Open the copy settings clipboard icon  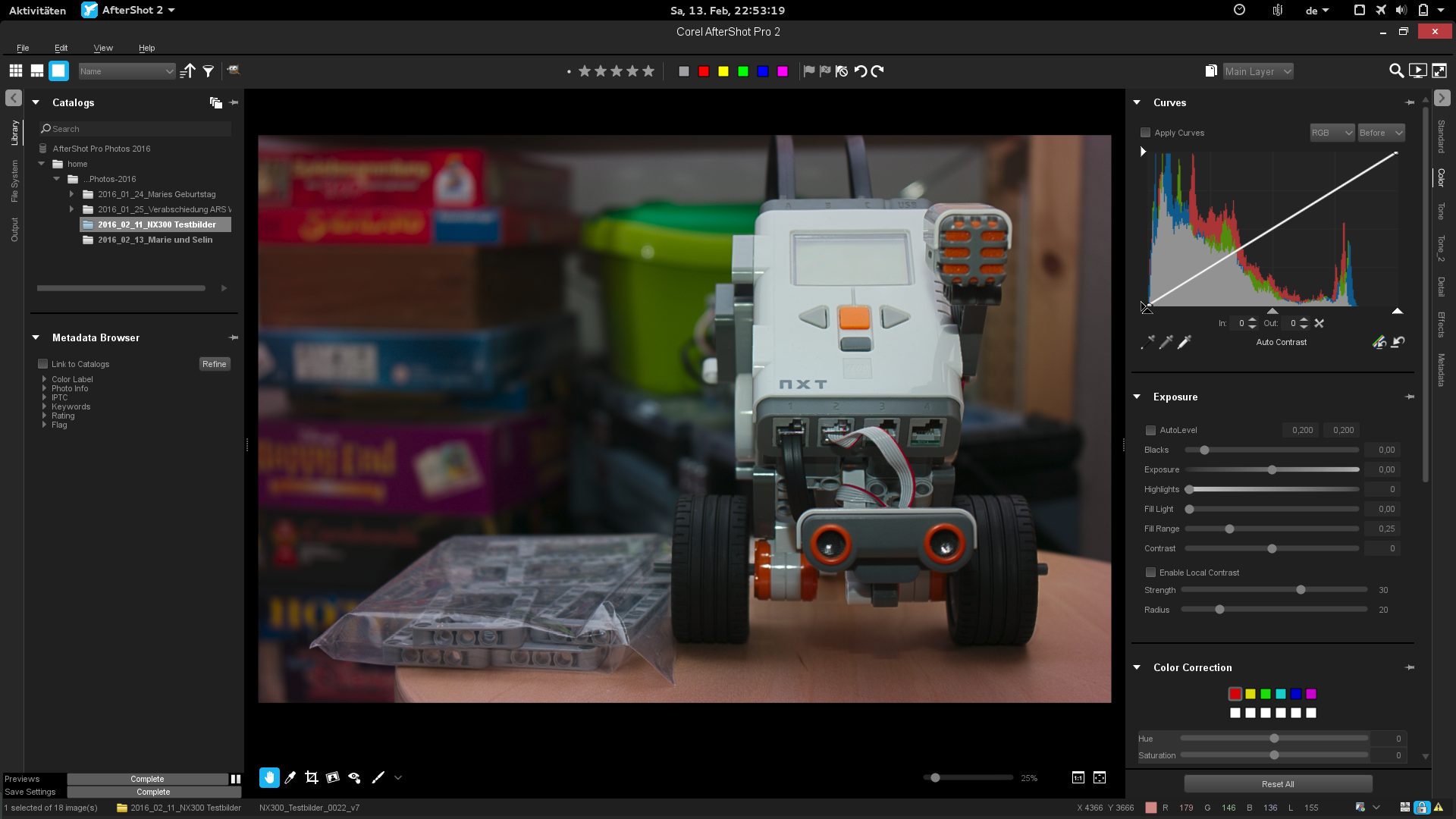[1211, 71]
